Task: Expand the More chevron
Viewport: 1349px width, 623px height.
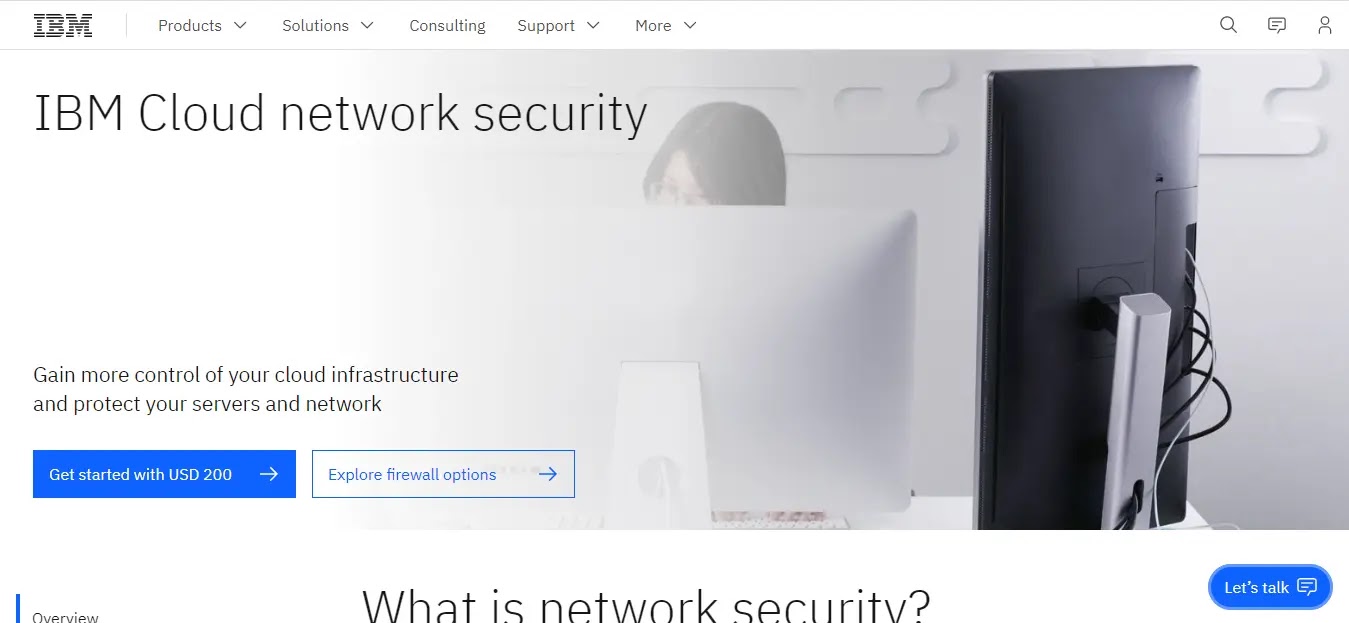Action: [x=690, y=25]
